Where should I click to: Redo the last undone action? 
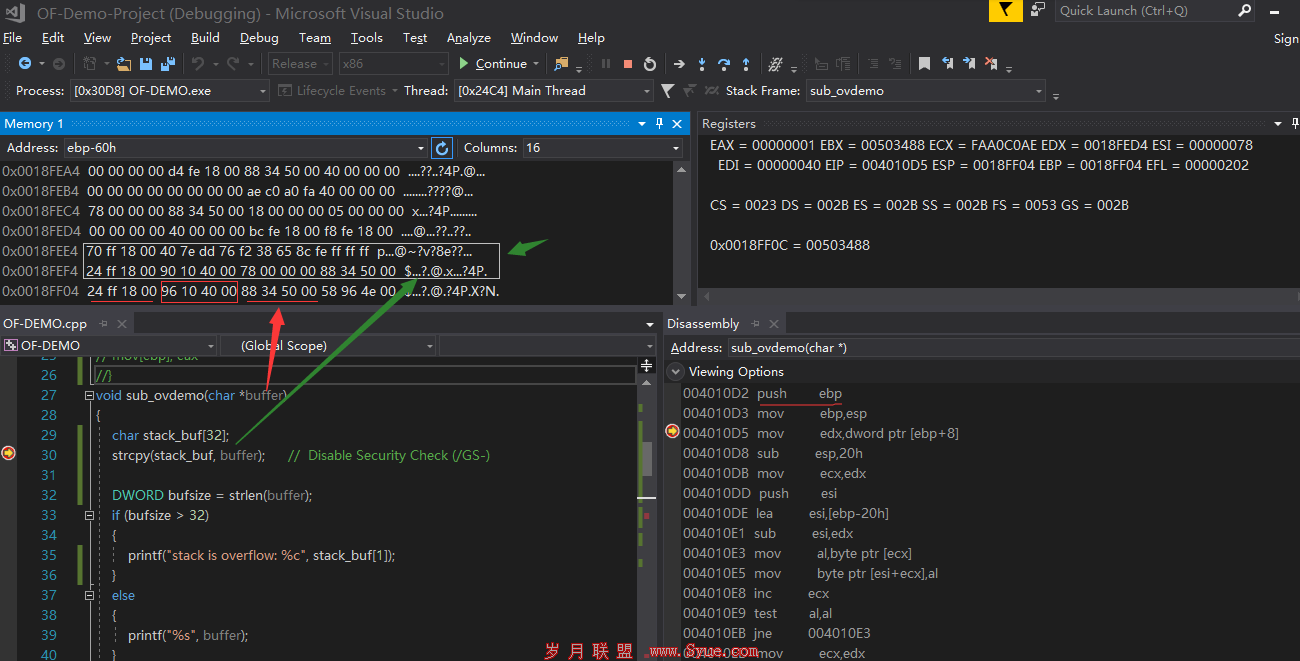pos(233,64)
